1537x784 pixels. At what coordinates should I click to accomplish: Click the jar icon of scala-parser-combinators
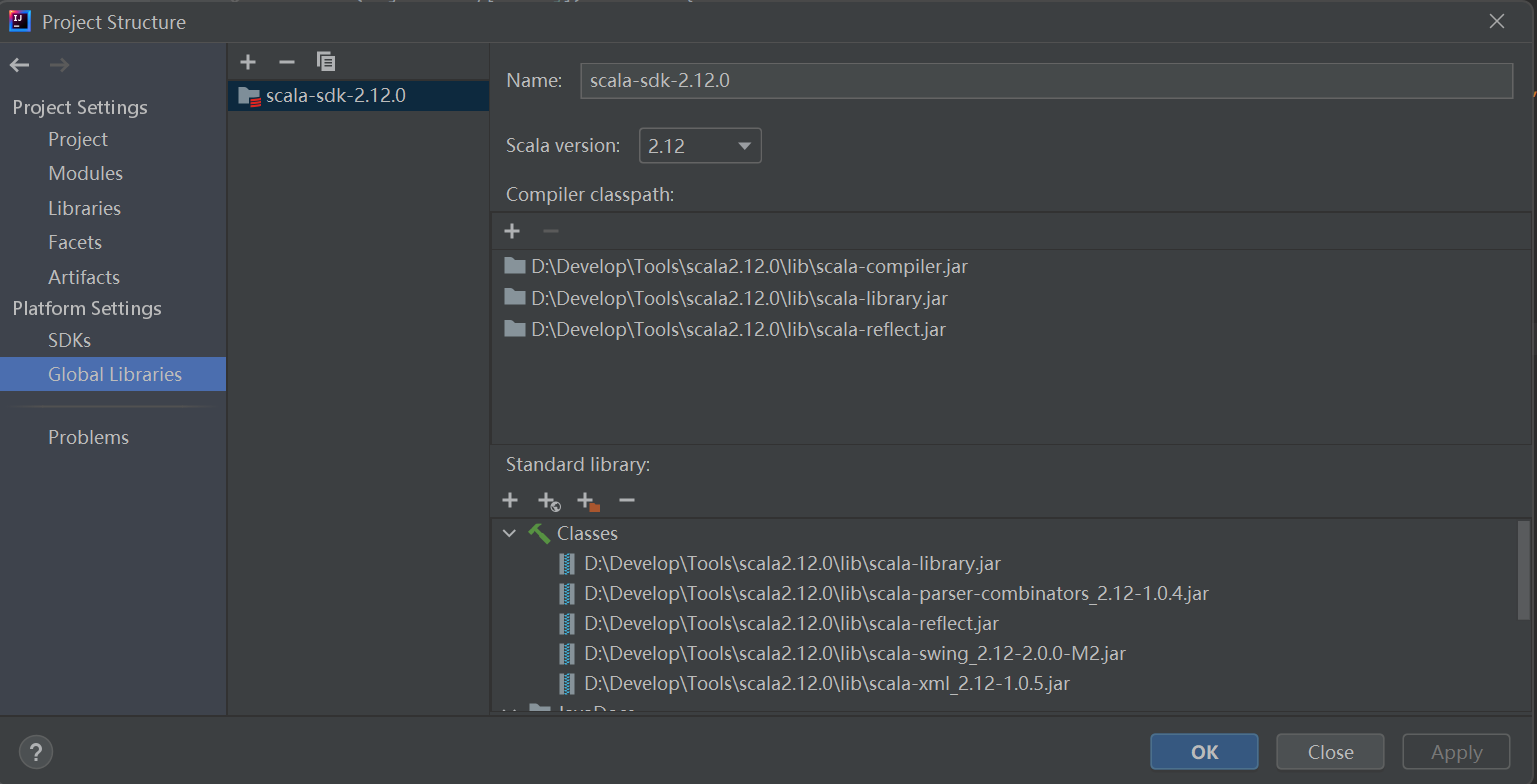[x=567, y=593]
